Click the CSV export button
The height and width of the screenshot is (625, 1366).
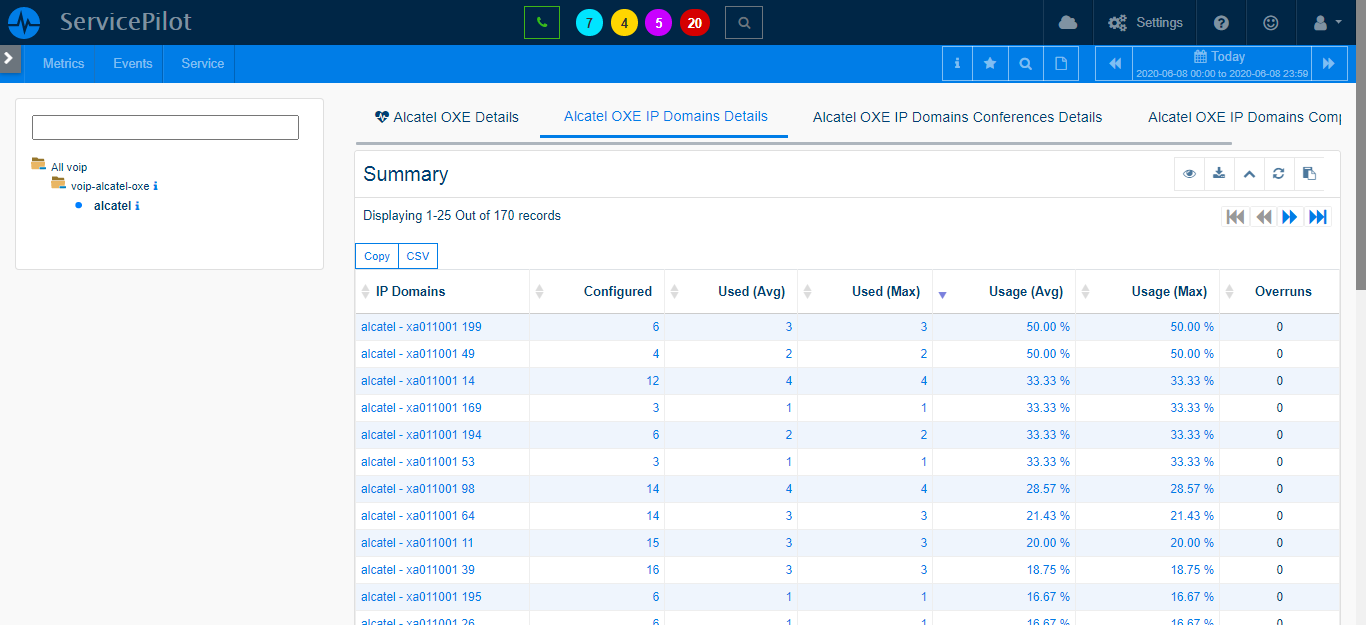coord(417,256)
